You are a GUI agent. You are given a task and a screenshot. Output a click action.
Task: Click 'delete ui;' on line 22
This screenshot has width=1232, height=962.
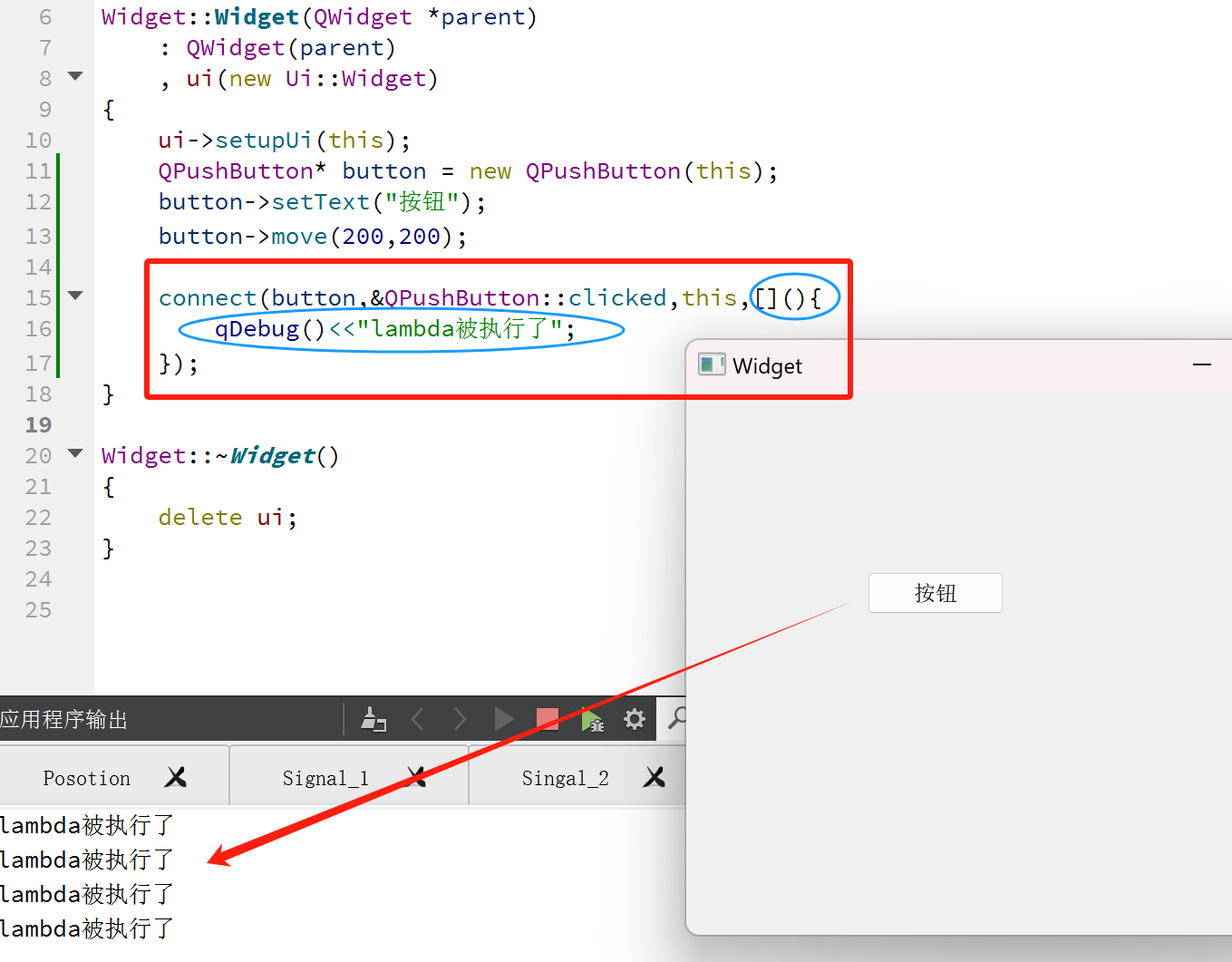tap(228, 517)
